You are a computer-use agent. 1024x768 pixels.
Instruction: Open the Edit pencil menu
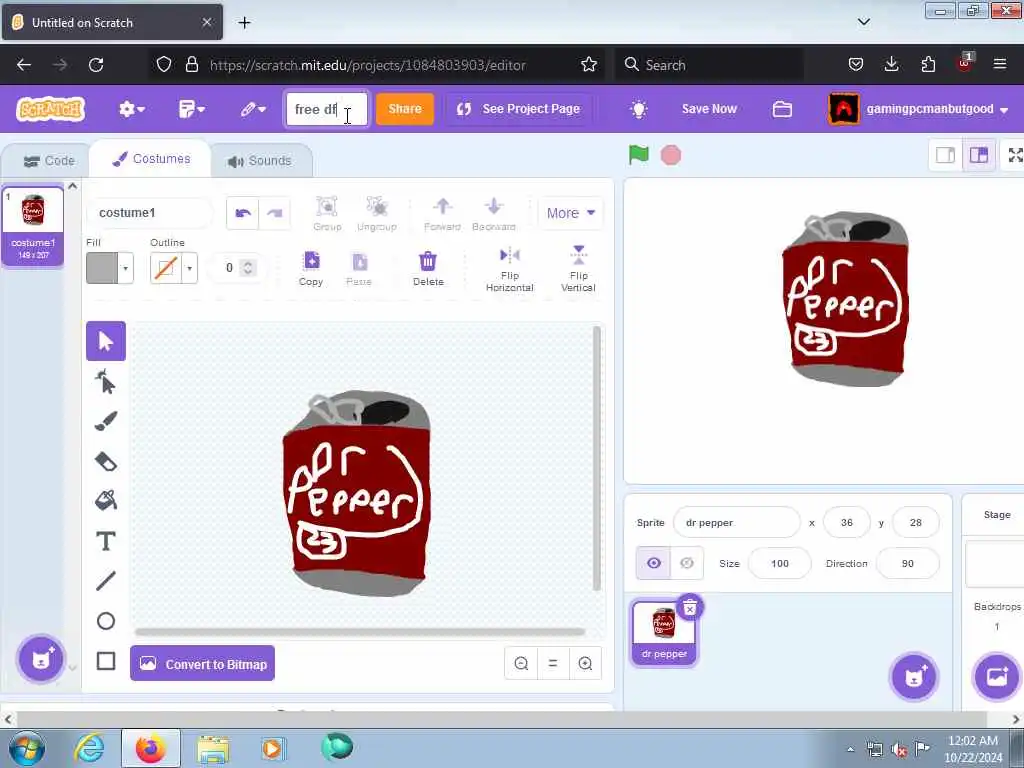point(253,109)
